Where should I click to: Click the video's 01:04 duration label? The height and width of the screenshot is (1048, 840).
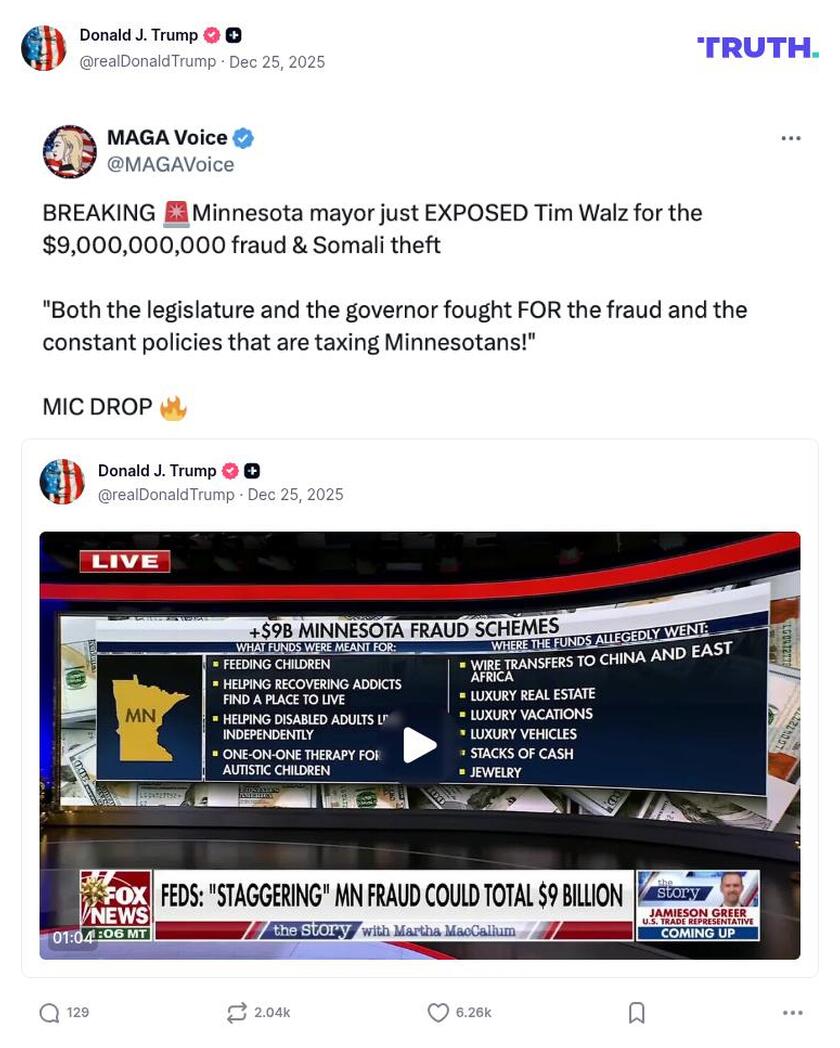72,938
